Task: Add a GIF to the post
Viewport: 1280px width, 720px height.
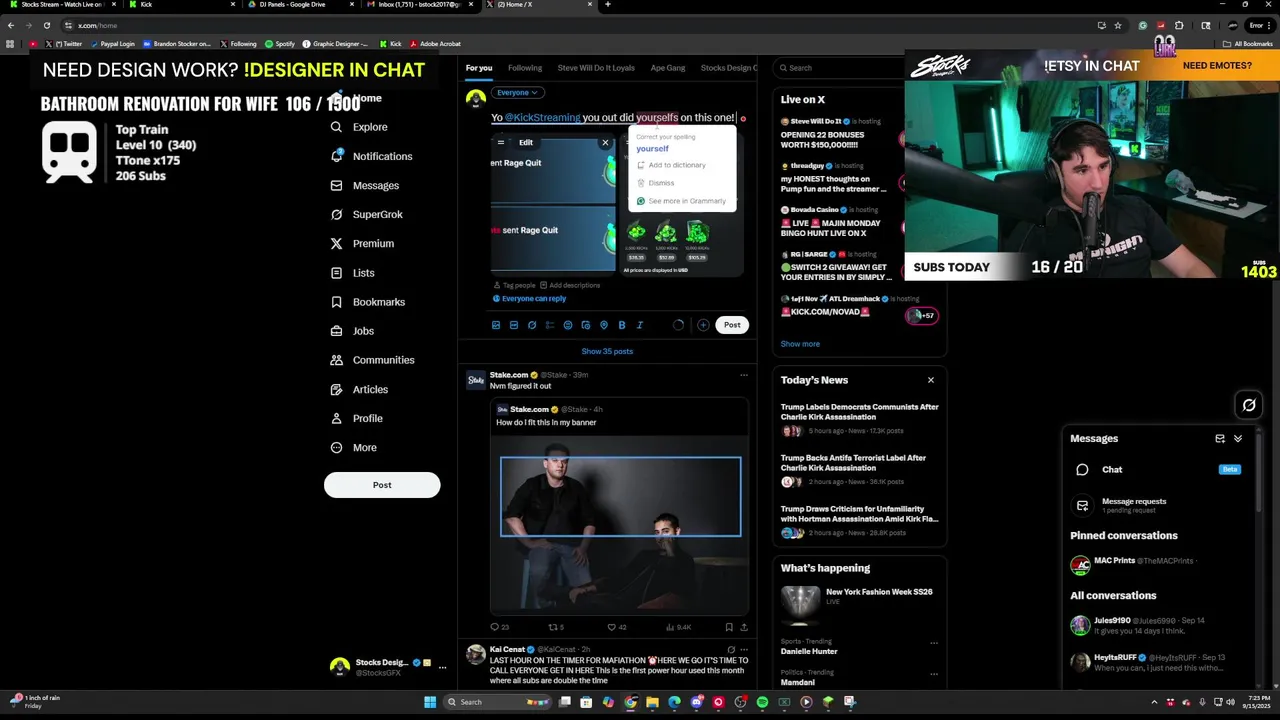Action: point(514,325)
